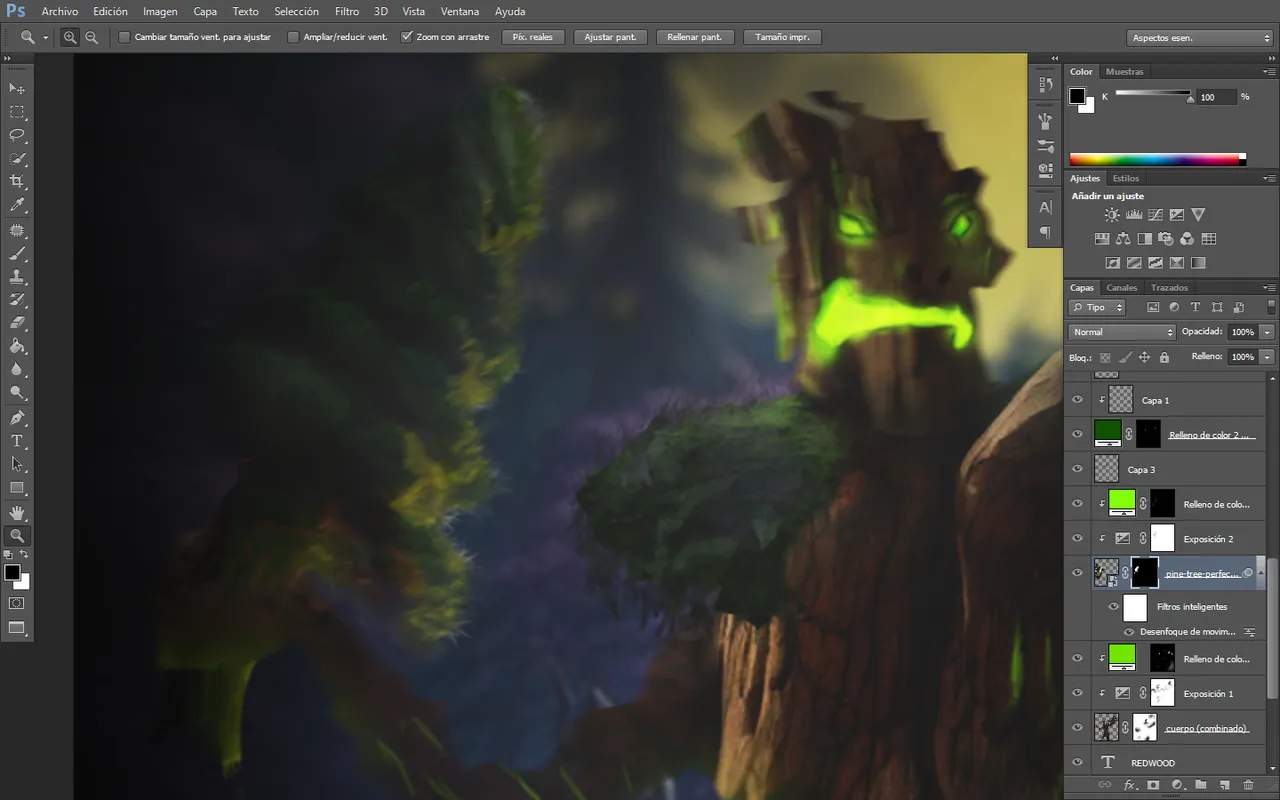Switch to the Canales tab
This screenshot has height=800, width=1280.
(1121, 288)
